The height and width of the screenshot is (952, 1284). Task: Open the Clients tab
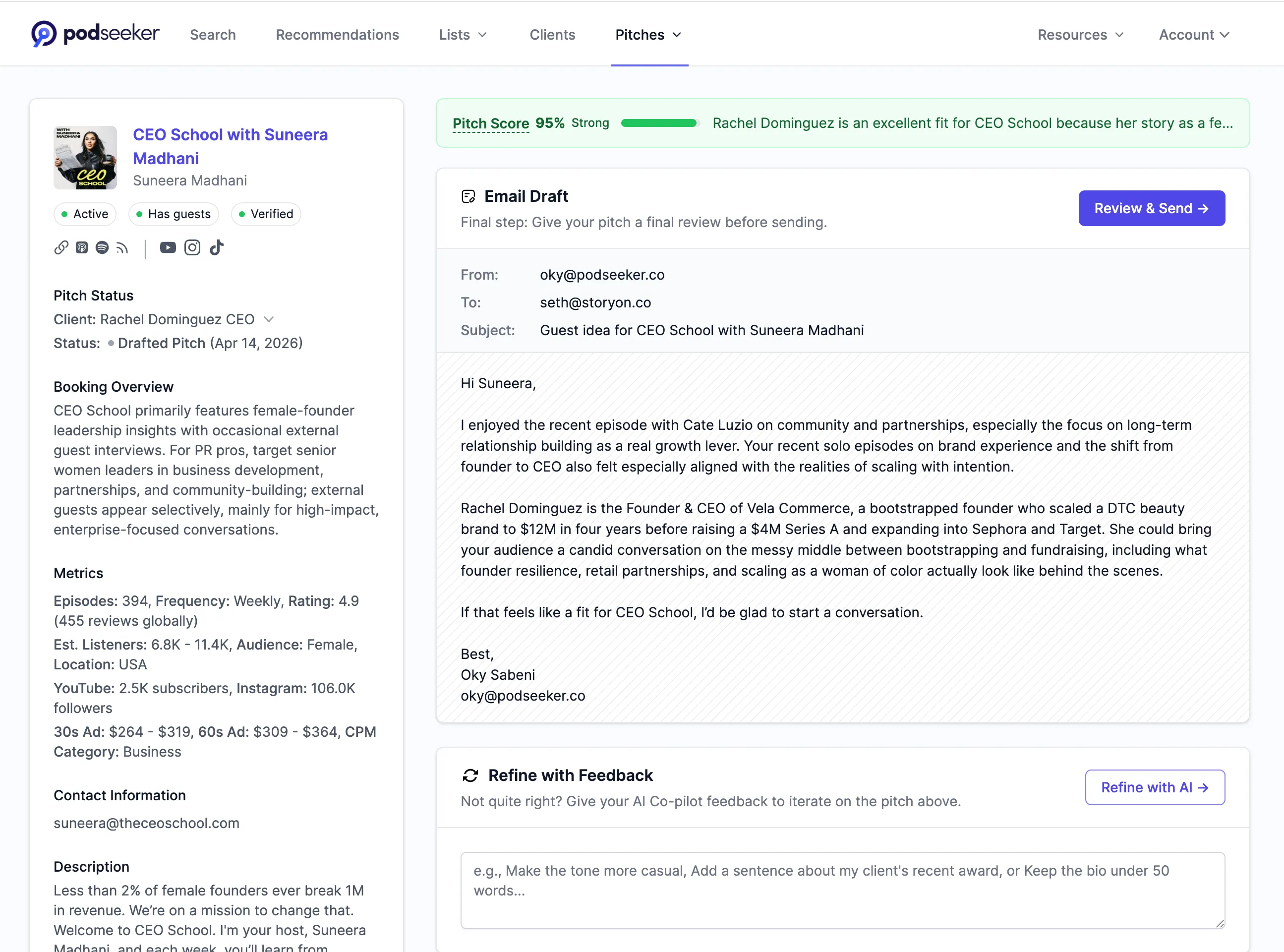point(552,35)
